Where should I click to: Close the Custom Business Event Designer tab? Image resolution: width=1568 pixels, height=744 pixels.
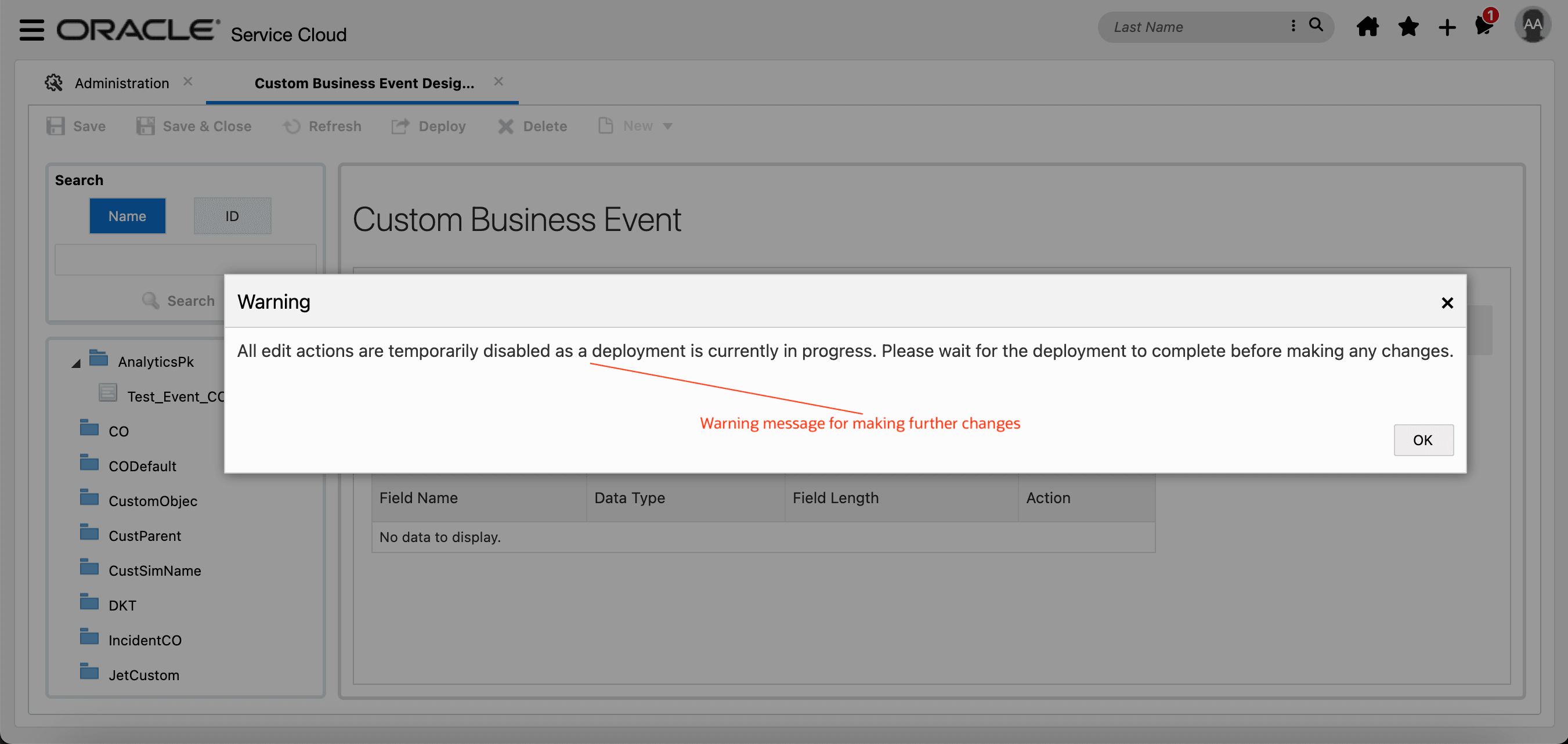(x=498, y=82)
